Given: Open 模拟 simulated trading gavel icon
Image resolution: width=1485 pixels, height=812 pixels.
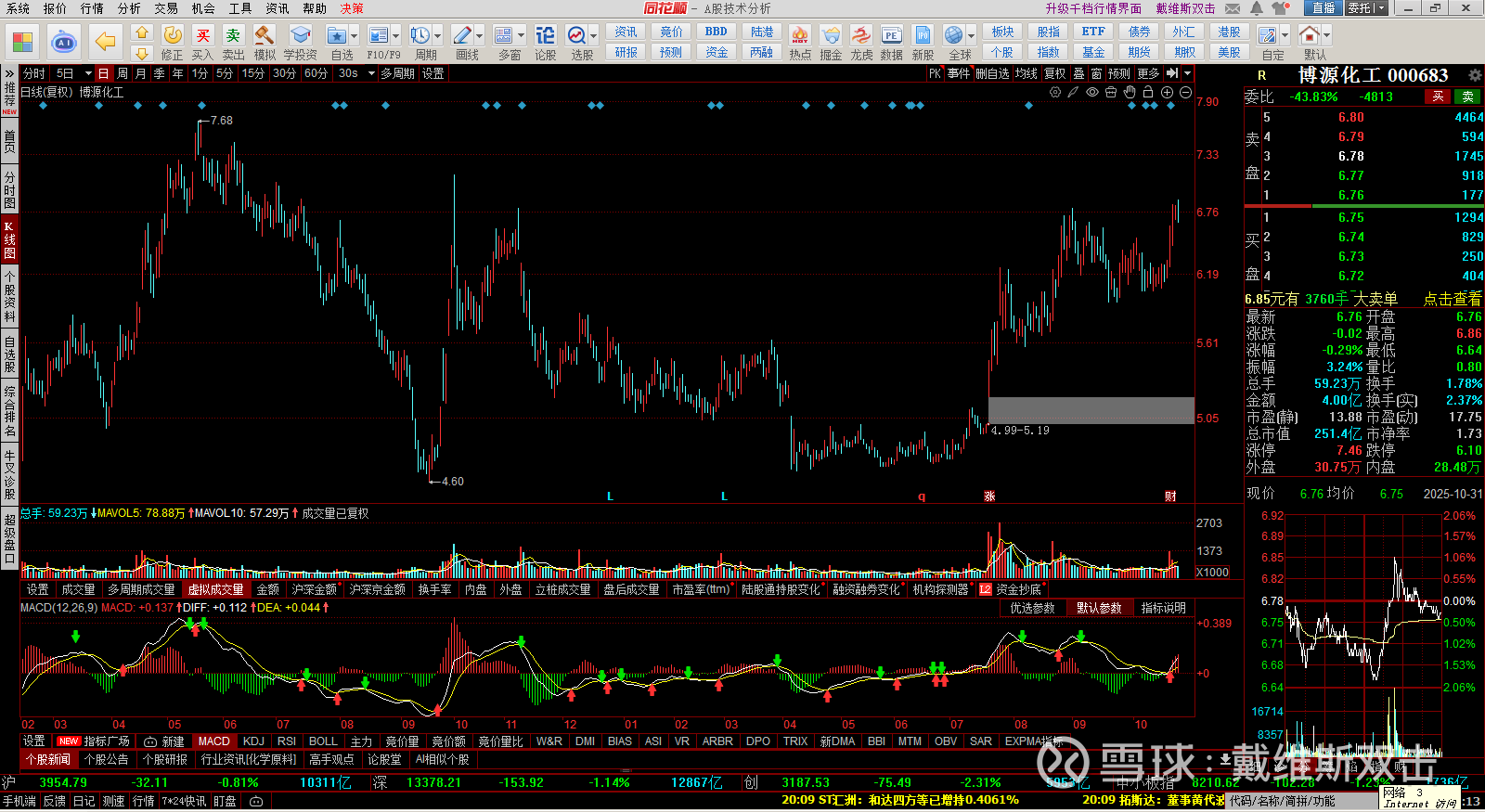Looking at the screenshot, I should tap(265, 35).
